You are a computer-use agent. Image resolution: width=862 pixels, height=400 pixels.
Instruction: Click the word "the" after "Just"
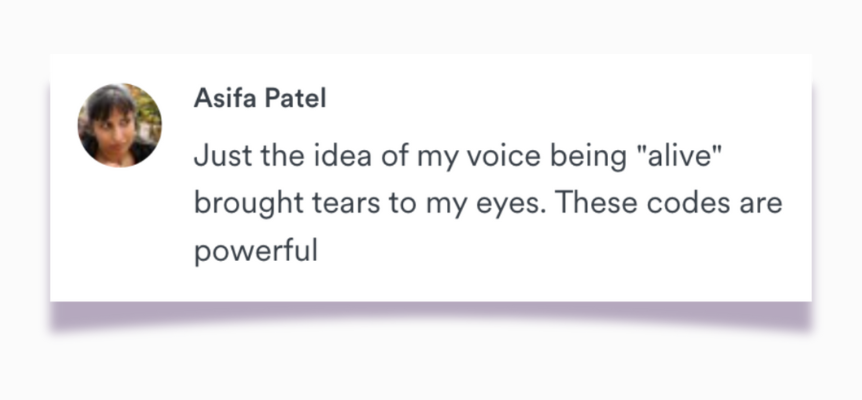[279, 157]
